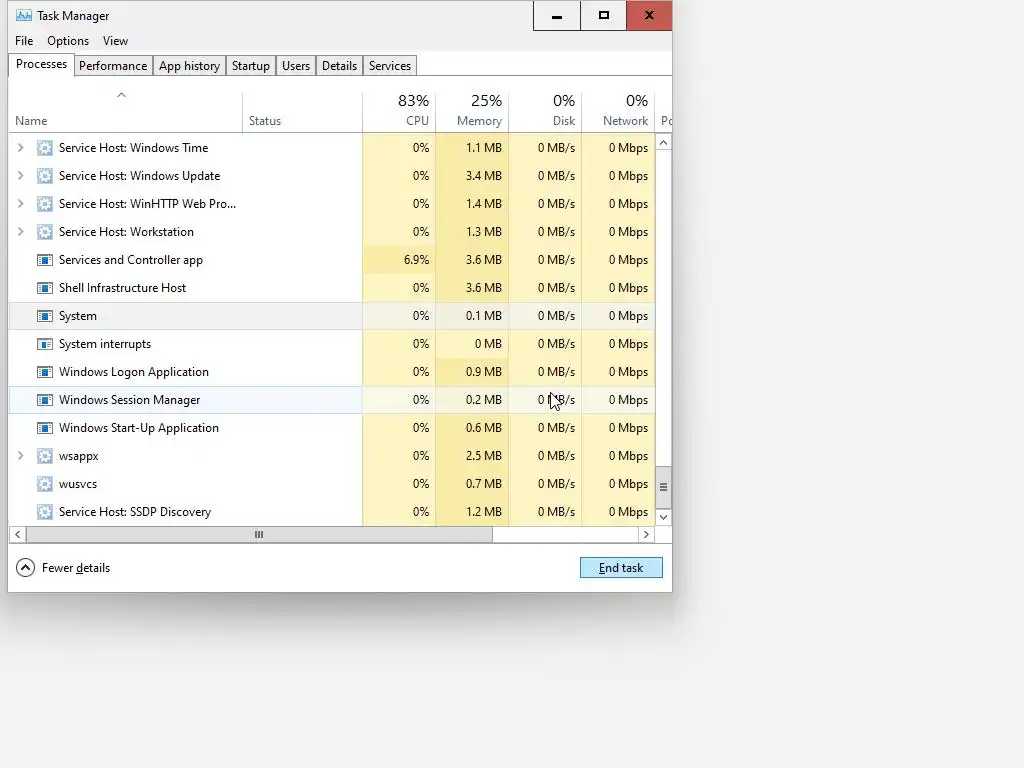This screenshot has width=1024, height=768.
Task: Switch to the Services tab
Action: tap(390, 66)
